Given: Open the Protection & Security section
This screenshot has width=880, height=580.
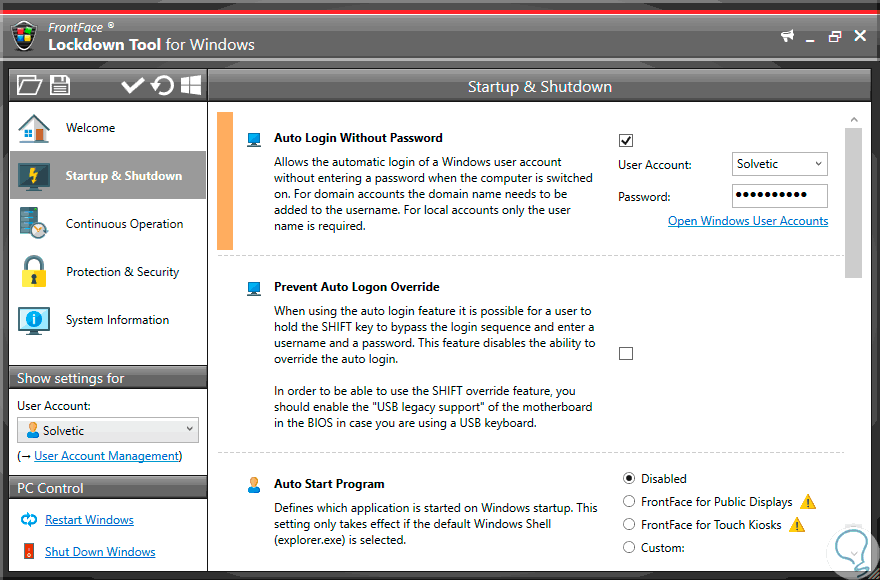Looking at the screenshot, I should tap(108, 272).
